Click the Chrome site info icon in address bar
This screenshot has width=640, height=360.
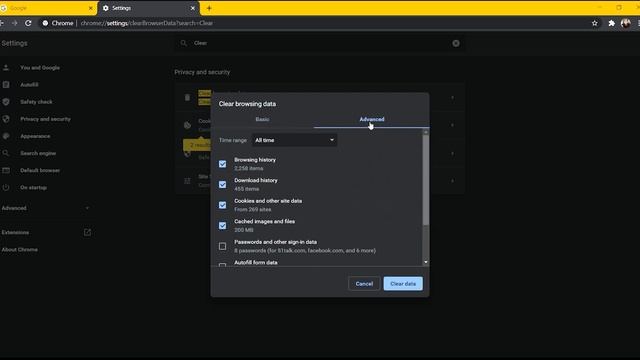coord(45,23)
